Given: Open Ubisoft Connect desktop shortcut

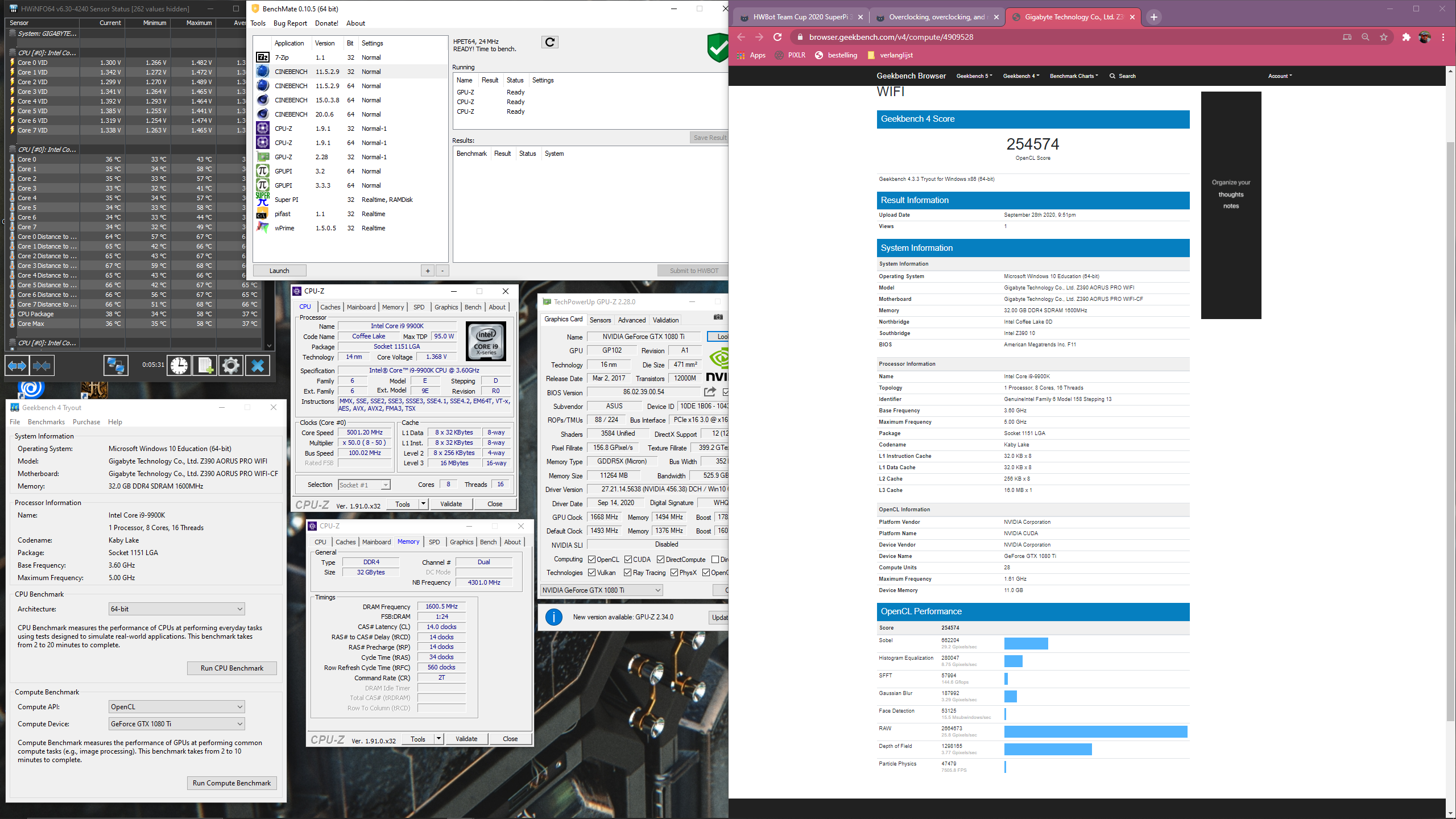Looking at the screenshot, I should [x=31, y=389].
